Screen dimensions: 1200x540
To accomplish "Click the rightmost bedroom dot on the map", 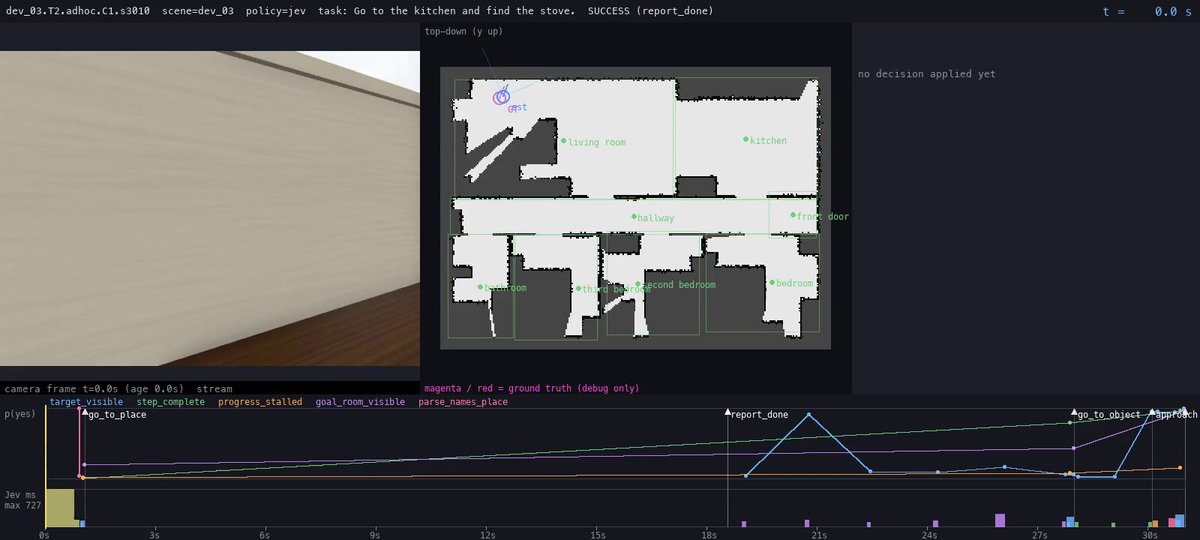I will point(771,282).
